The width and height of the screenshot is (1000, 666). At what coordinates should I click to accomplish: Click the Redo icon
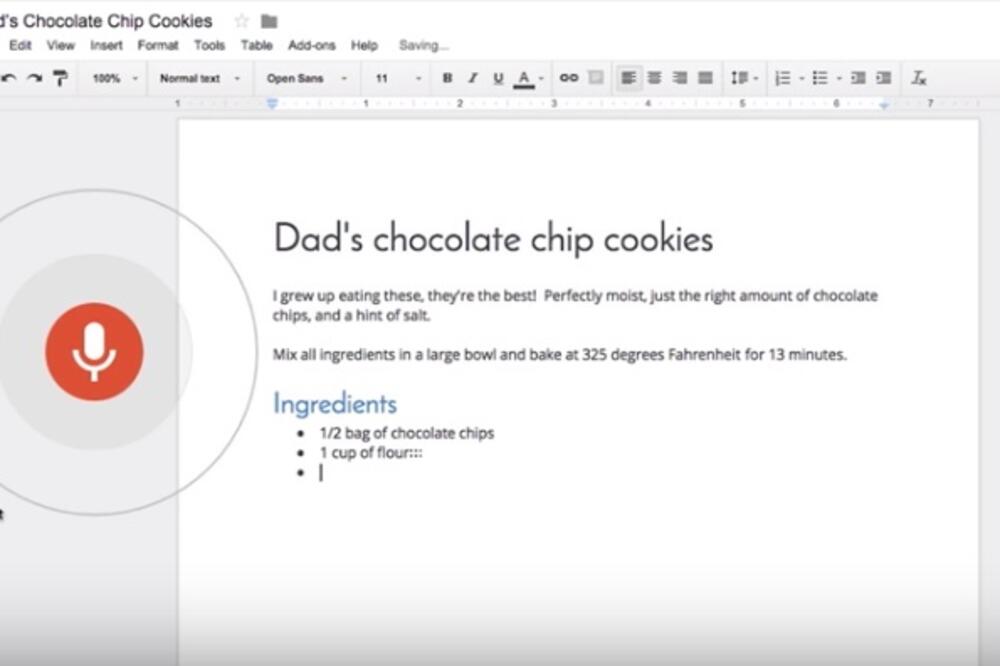click(x=33, y=77)
